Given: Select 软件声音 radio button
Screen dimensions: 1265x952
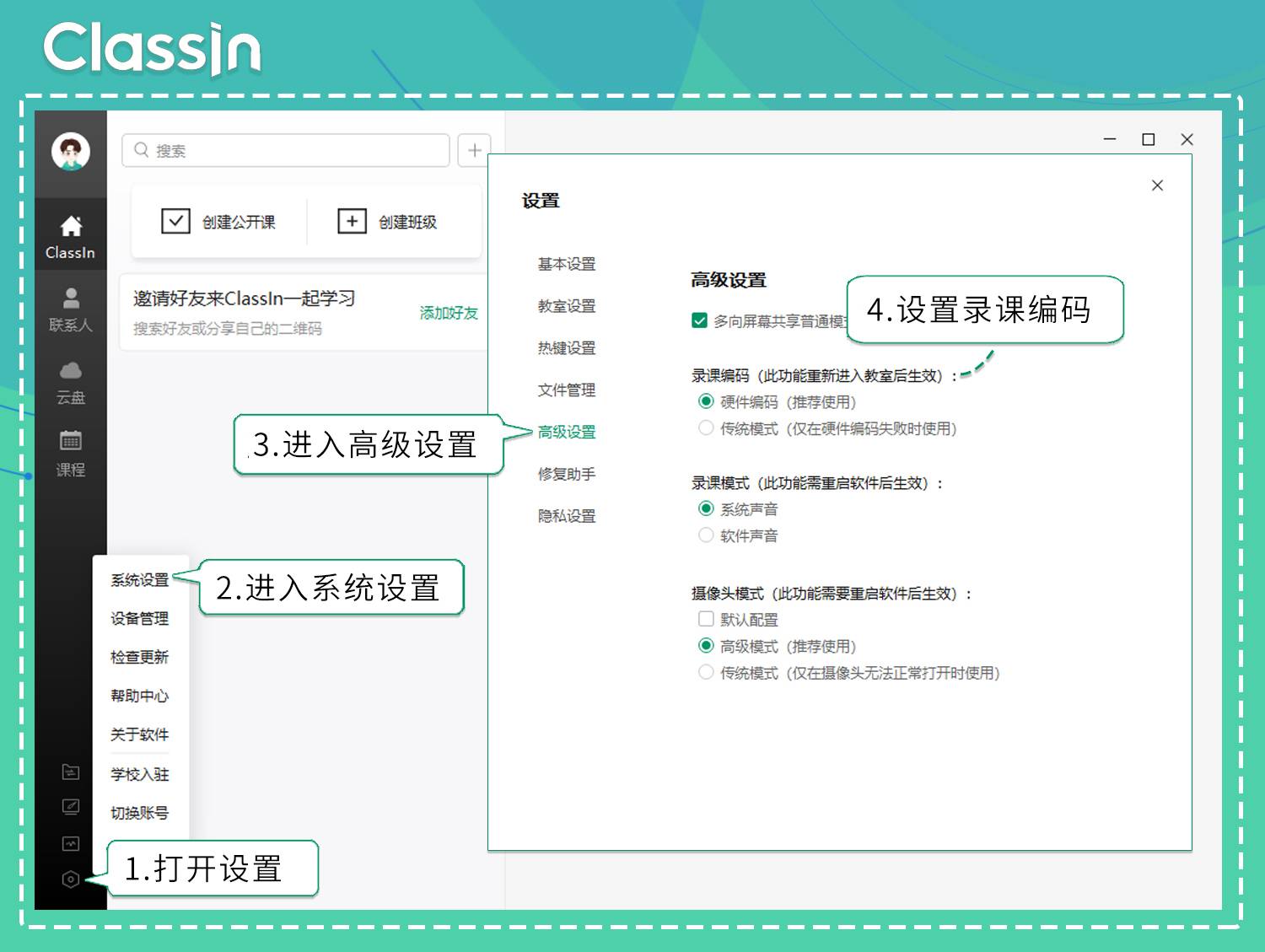Looking at the screenshot, I should click(x=706, y=535).
